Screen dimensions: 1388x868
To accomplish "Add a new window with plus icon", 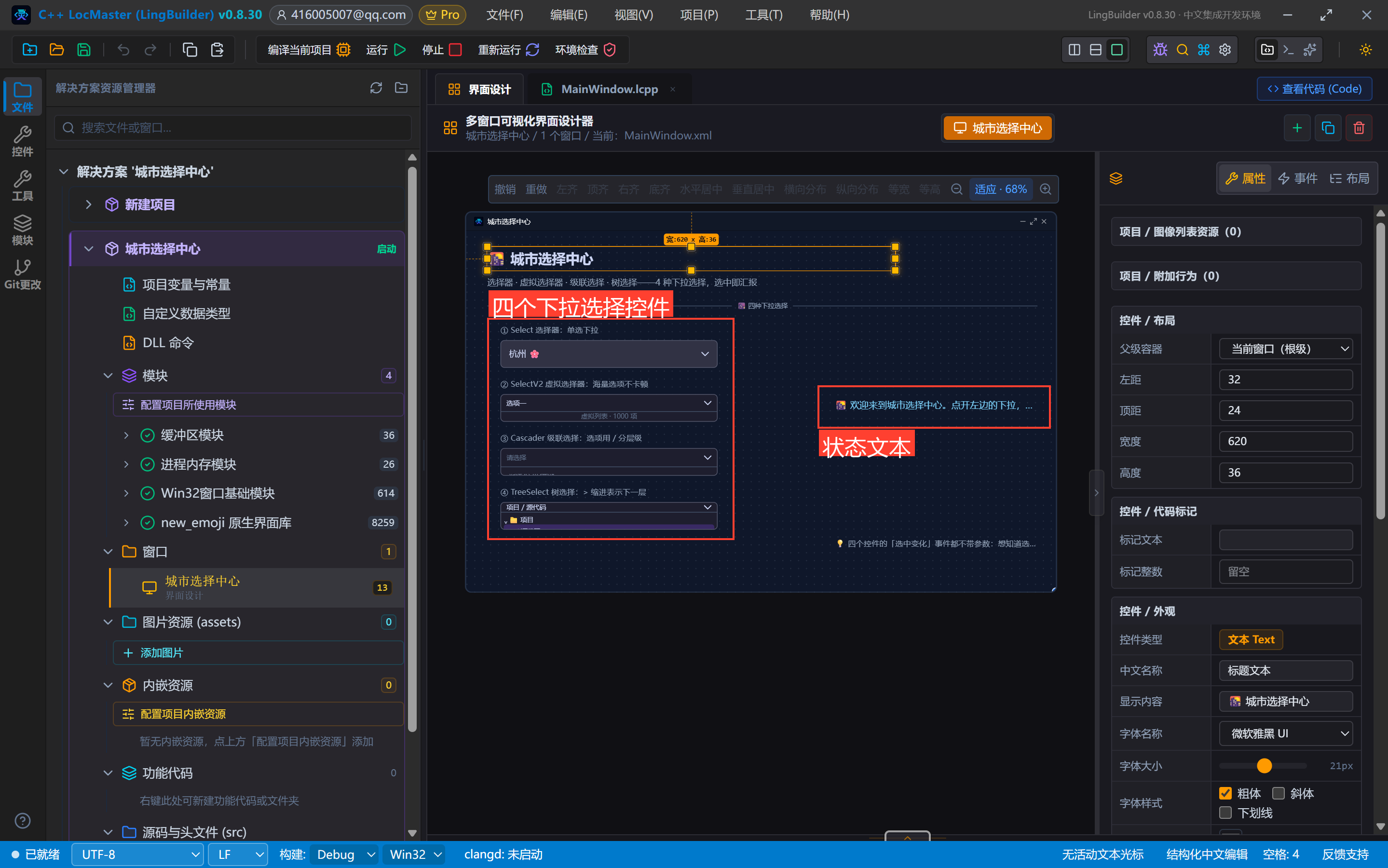I will (1297, 127).
